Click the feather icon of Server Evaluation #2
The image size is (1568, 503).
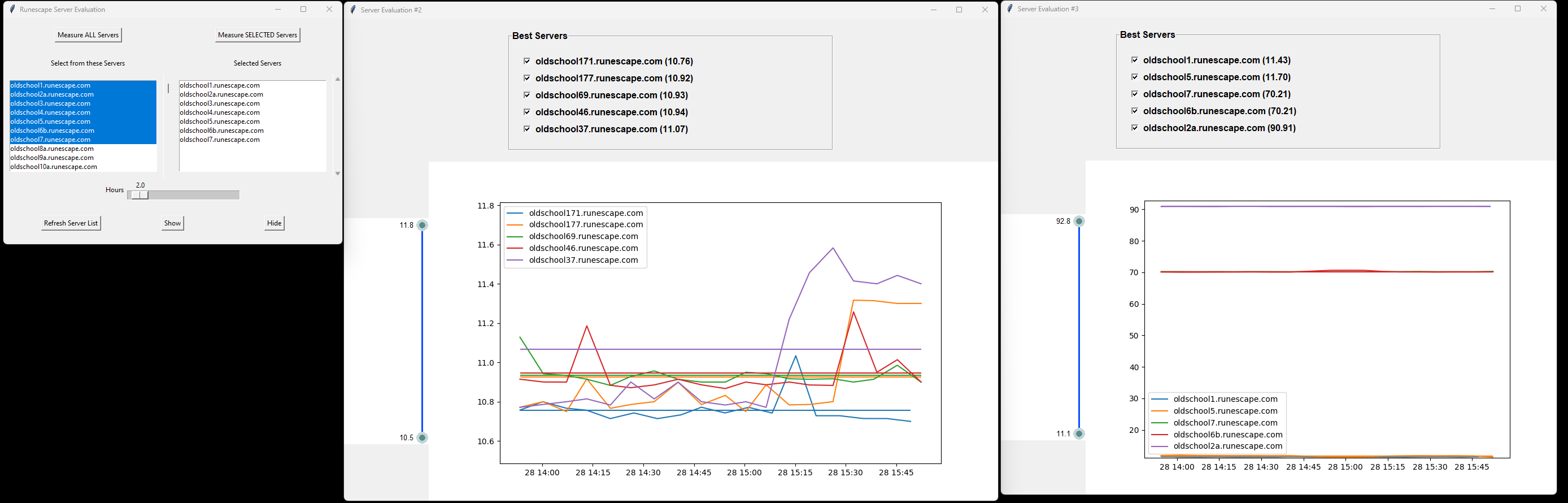(353, 10)
